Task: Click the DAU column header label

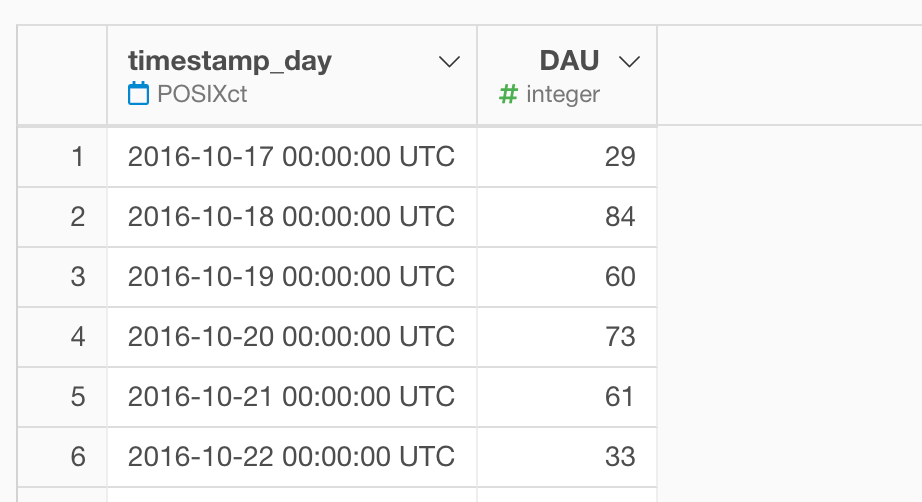Action: (569, 61)
